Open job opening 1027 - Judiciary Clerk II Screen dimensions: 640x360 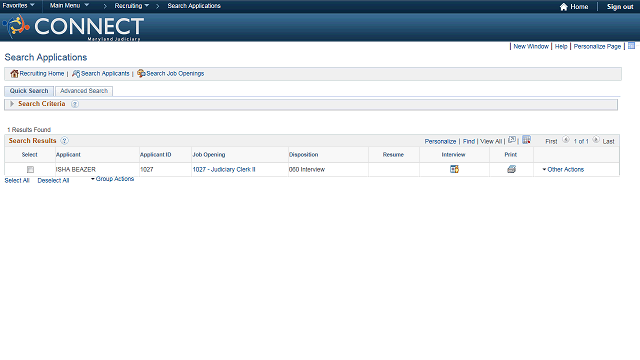224,169
